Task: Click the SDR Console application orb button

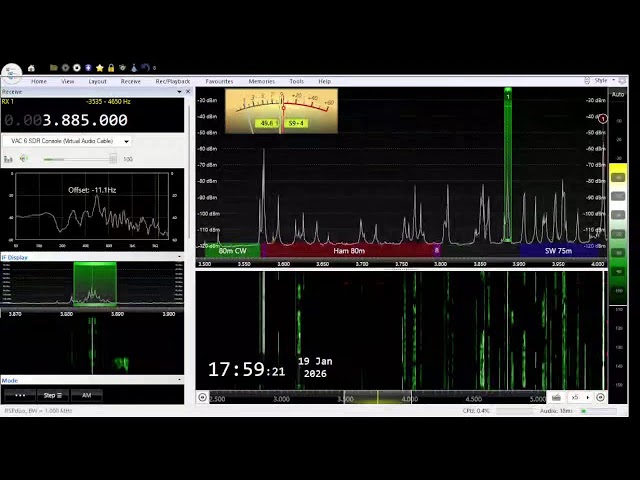Action: pyautogui.click(x=11, y=73)
